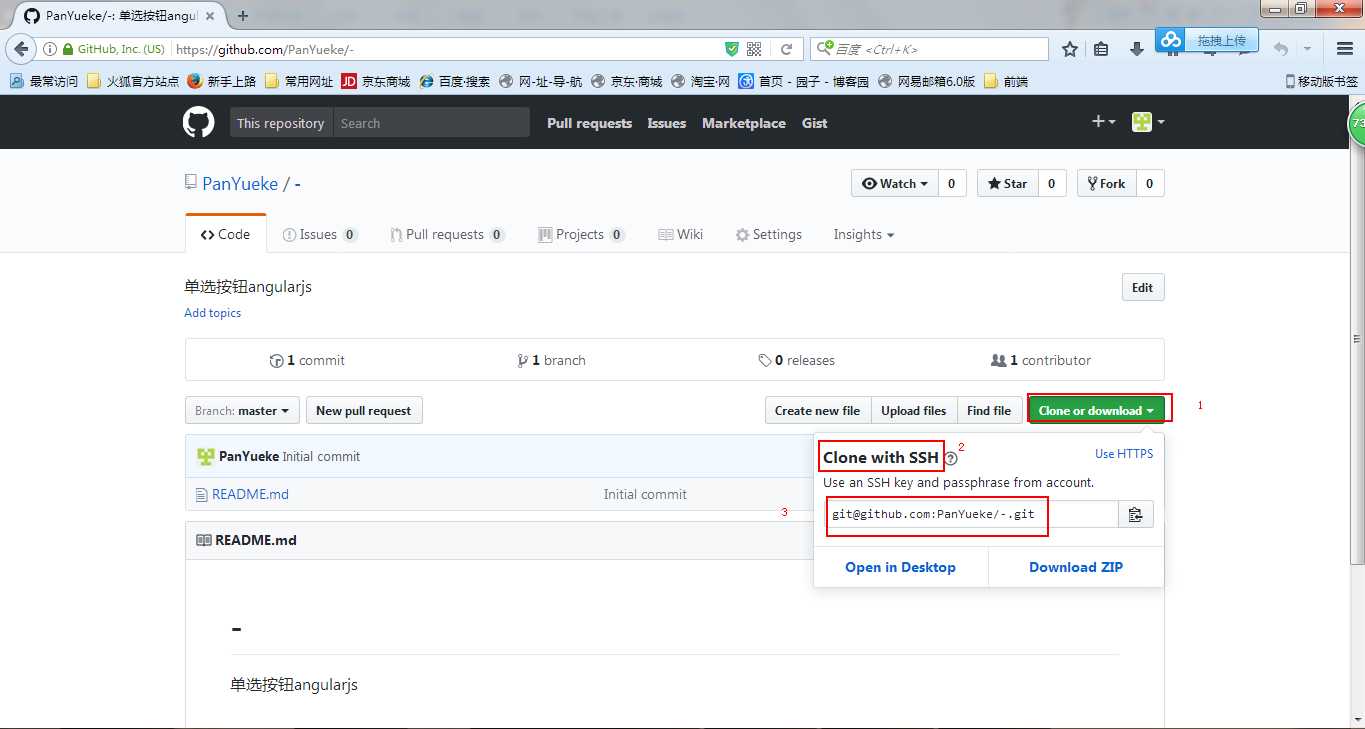Viewport: 1365px width, 729px height.
Task: Open the user avatar account dropdown
Action: point(1148,122)
